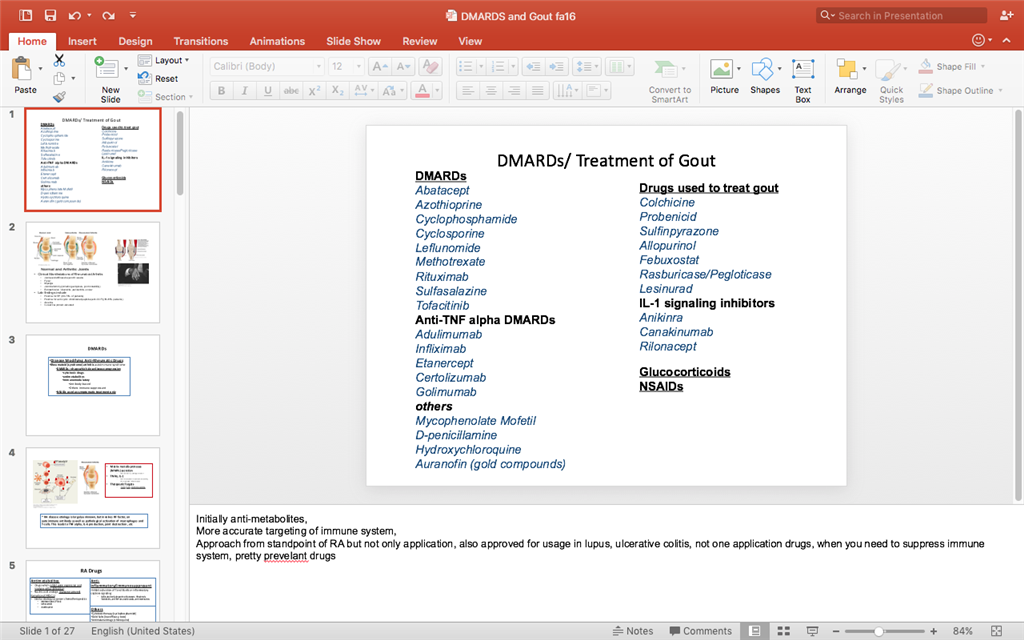
Task: Open the font name Calibri (Body) combo box
Action: [267, 67]
